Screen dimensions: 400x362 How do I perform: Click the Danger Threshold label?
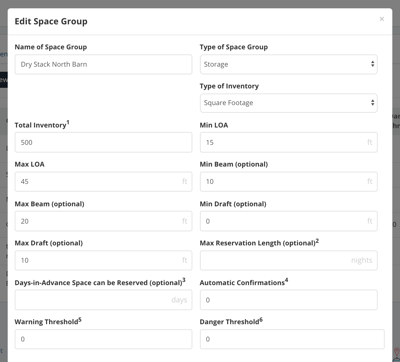point(231,321)
